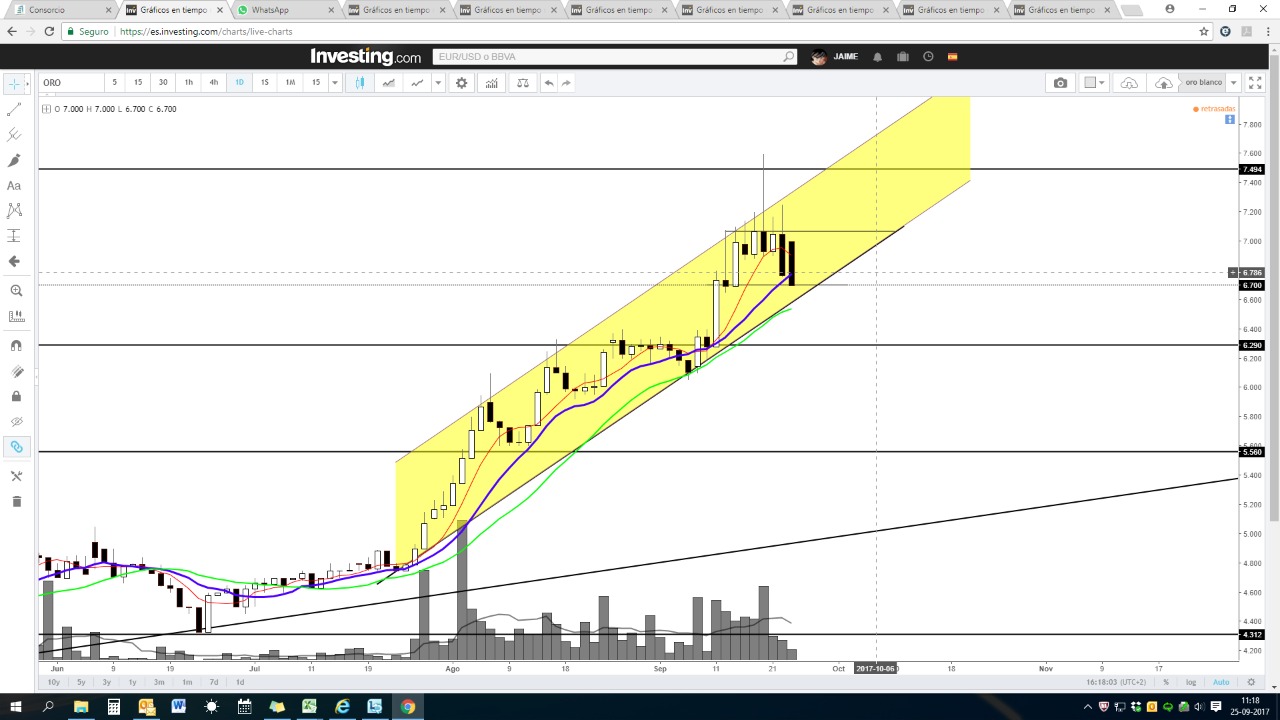Click the 'oro blanco' layout name
Screen dimensions: 1280x720
(x=1203, y=83)
